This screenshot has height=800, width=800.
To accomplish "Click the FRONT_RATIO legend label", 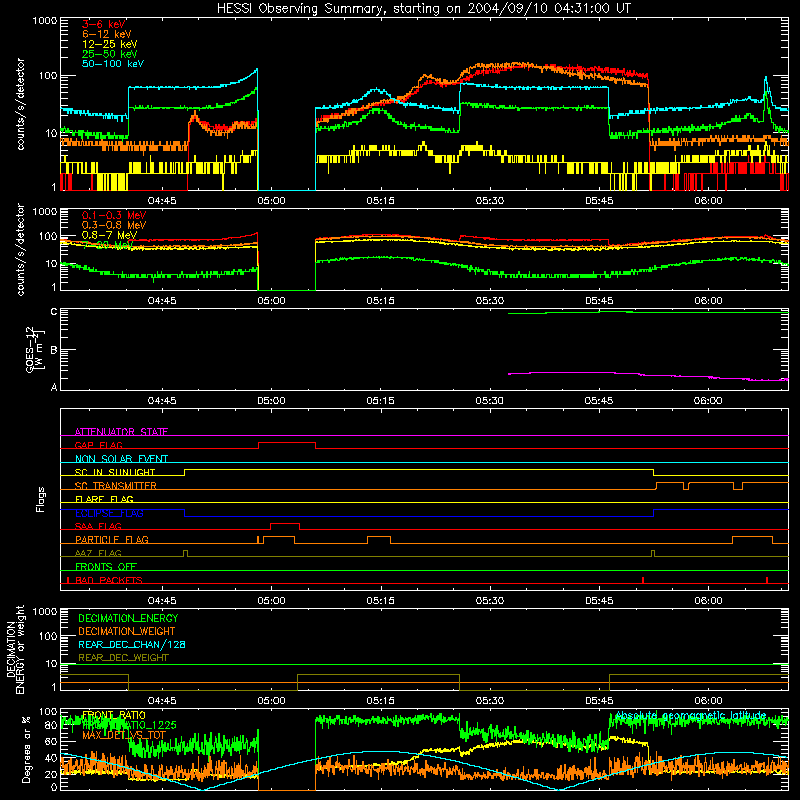I will [114, 715].
